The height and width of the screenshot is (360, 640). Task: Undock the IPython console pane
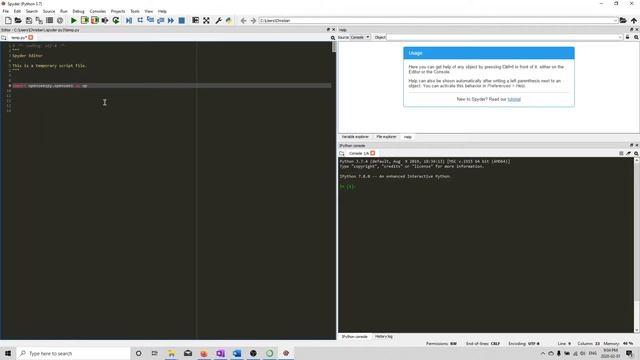[631, 145]
